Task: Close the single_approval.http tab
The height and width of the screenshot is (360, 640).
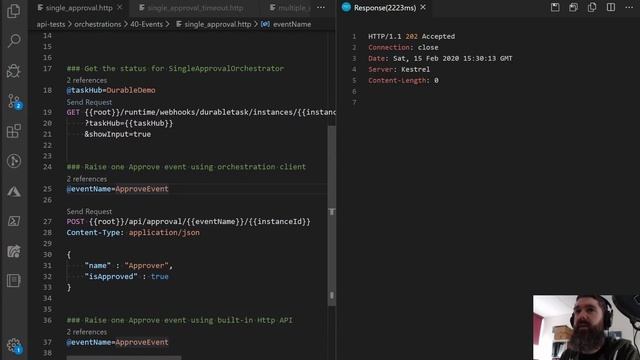Action: [x=120, y=7]
